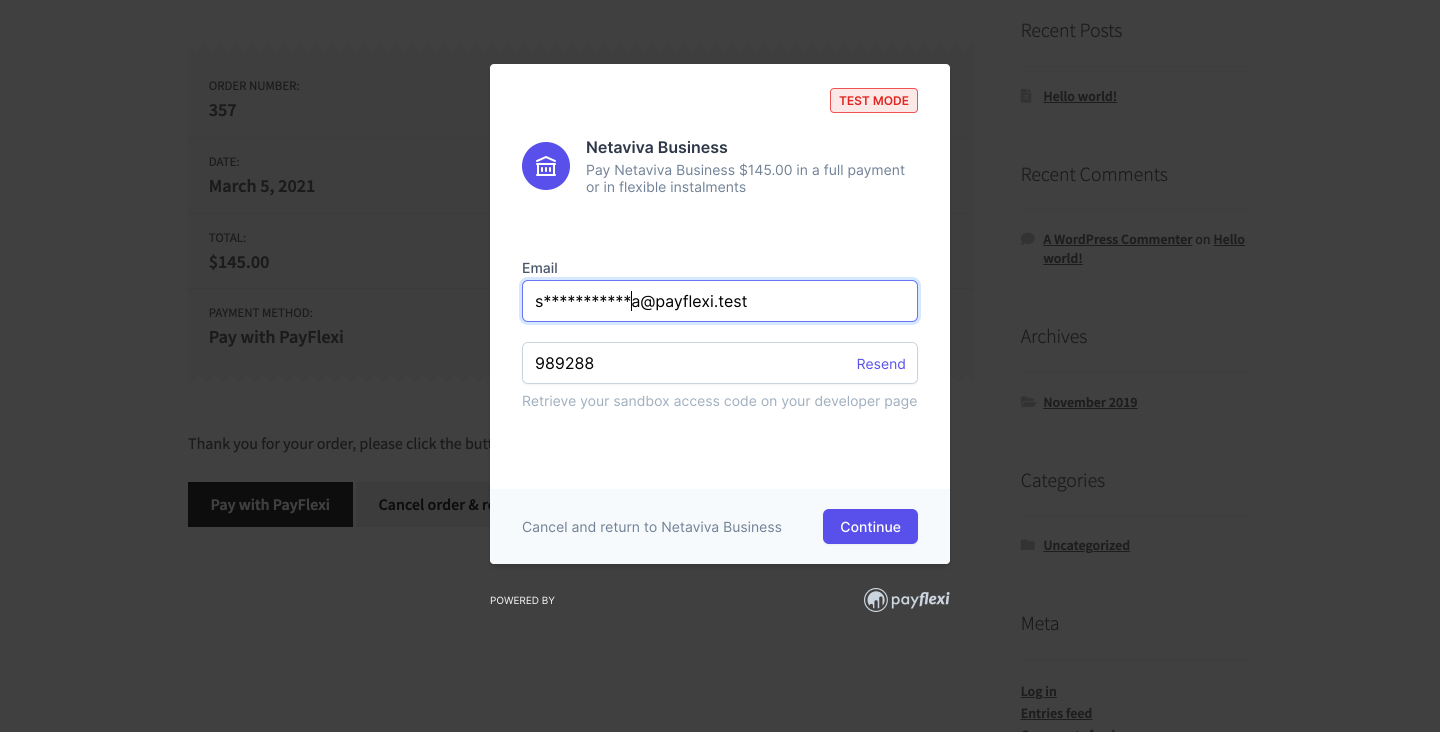Open the Uncategorized category link

[1086, 545]
